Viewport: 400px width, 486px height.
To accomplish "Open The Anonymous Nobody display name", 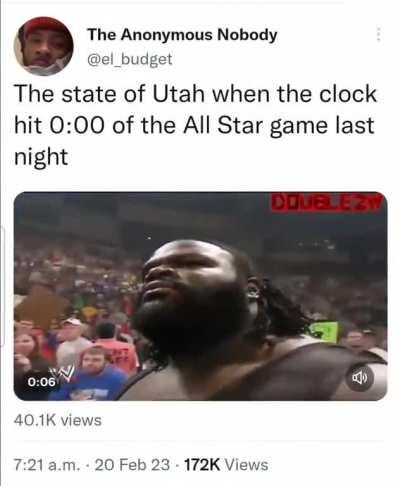I will click(x=182, y=35).
